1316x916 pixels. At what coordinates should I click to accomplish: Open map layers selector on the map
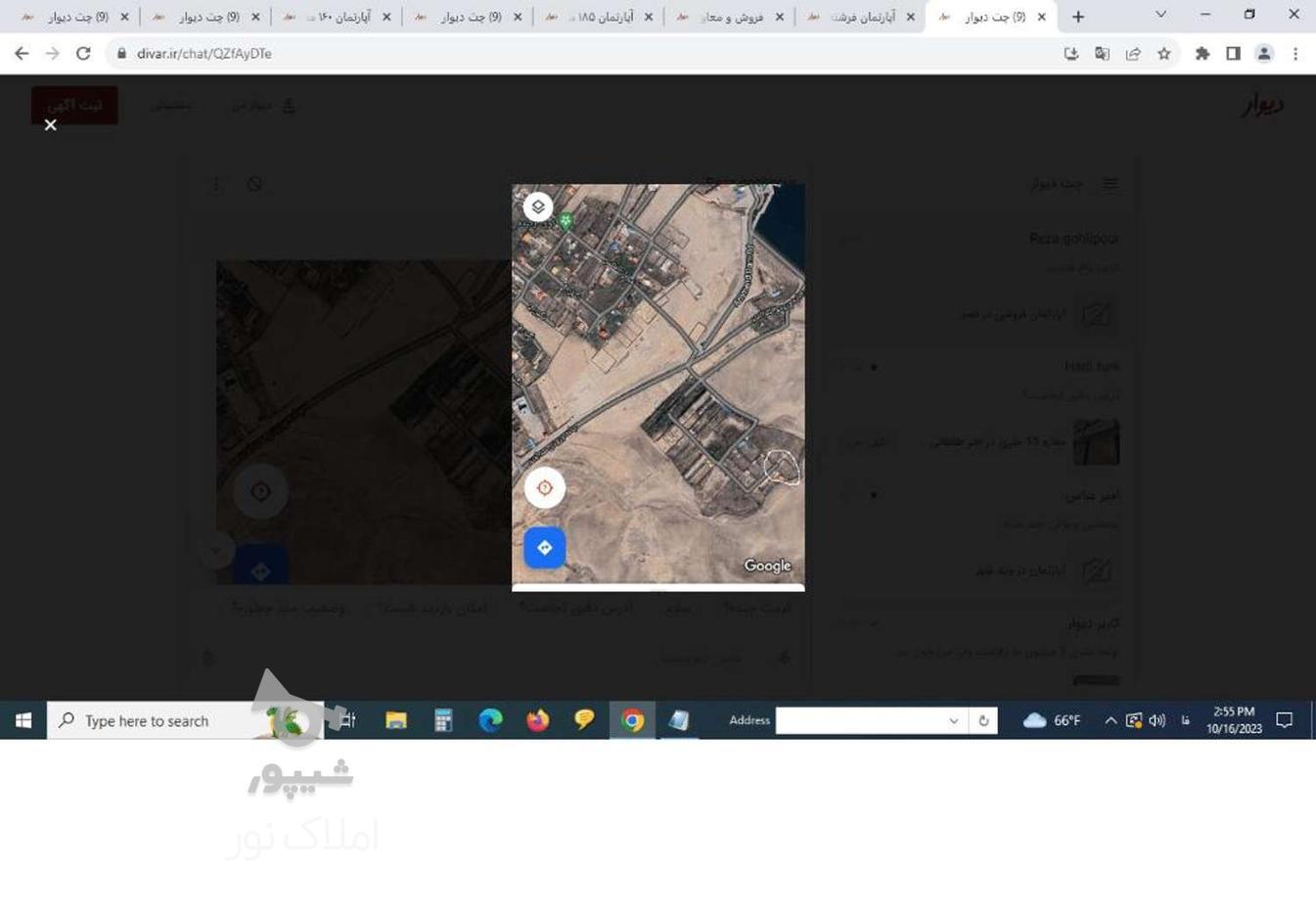click(x=537, y=207)
